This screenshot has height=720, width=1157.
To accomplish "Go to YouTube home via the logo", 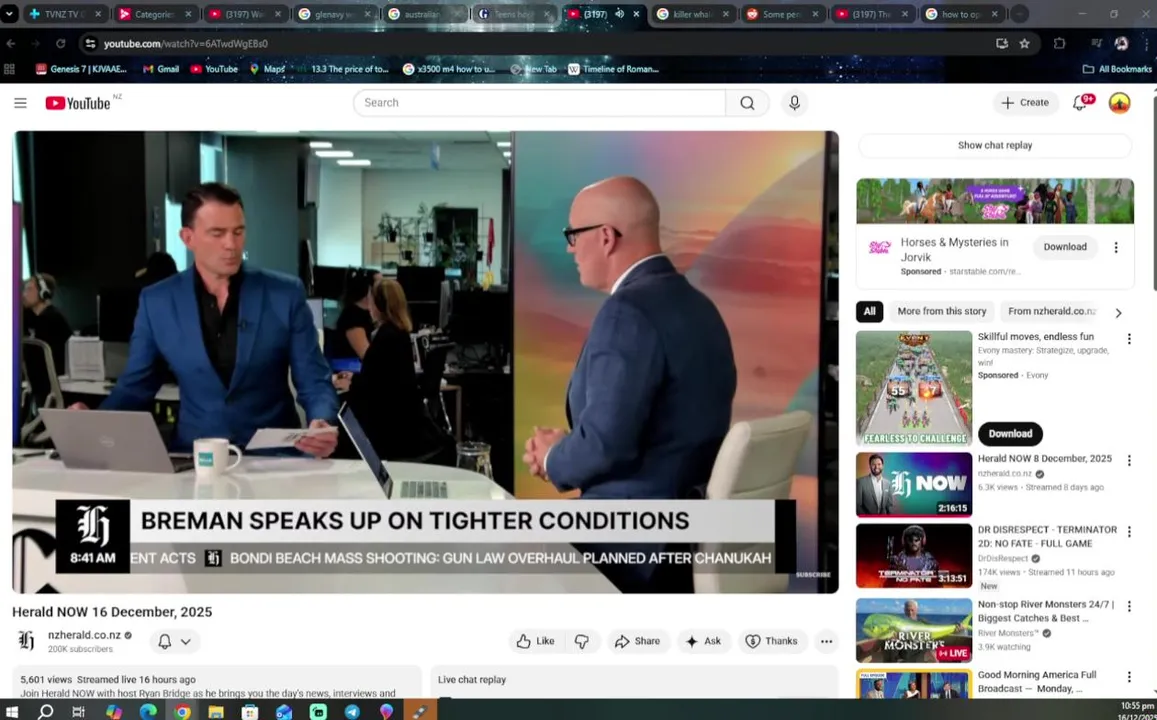I will [77, 103].
